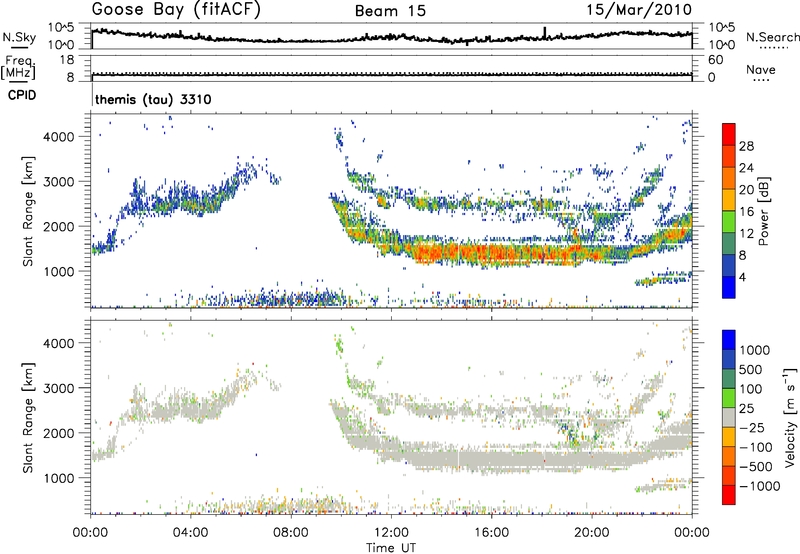Pick the gray ±25 velocity color swatch
This screenshot has width=800, height=554.
click(x=729, y=418)
